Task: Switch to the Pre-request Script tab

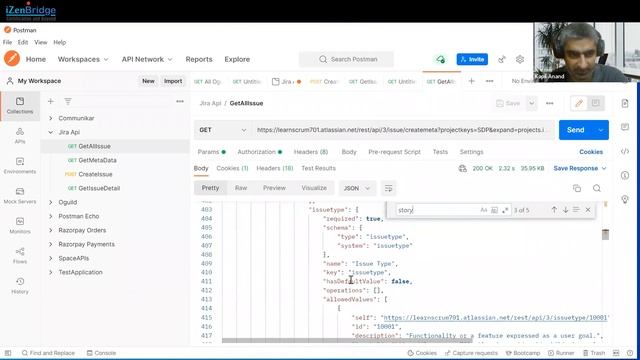Action: (x=394, y=152)
